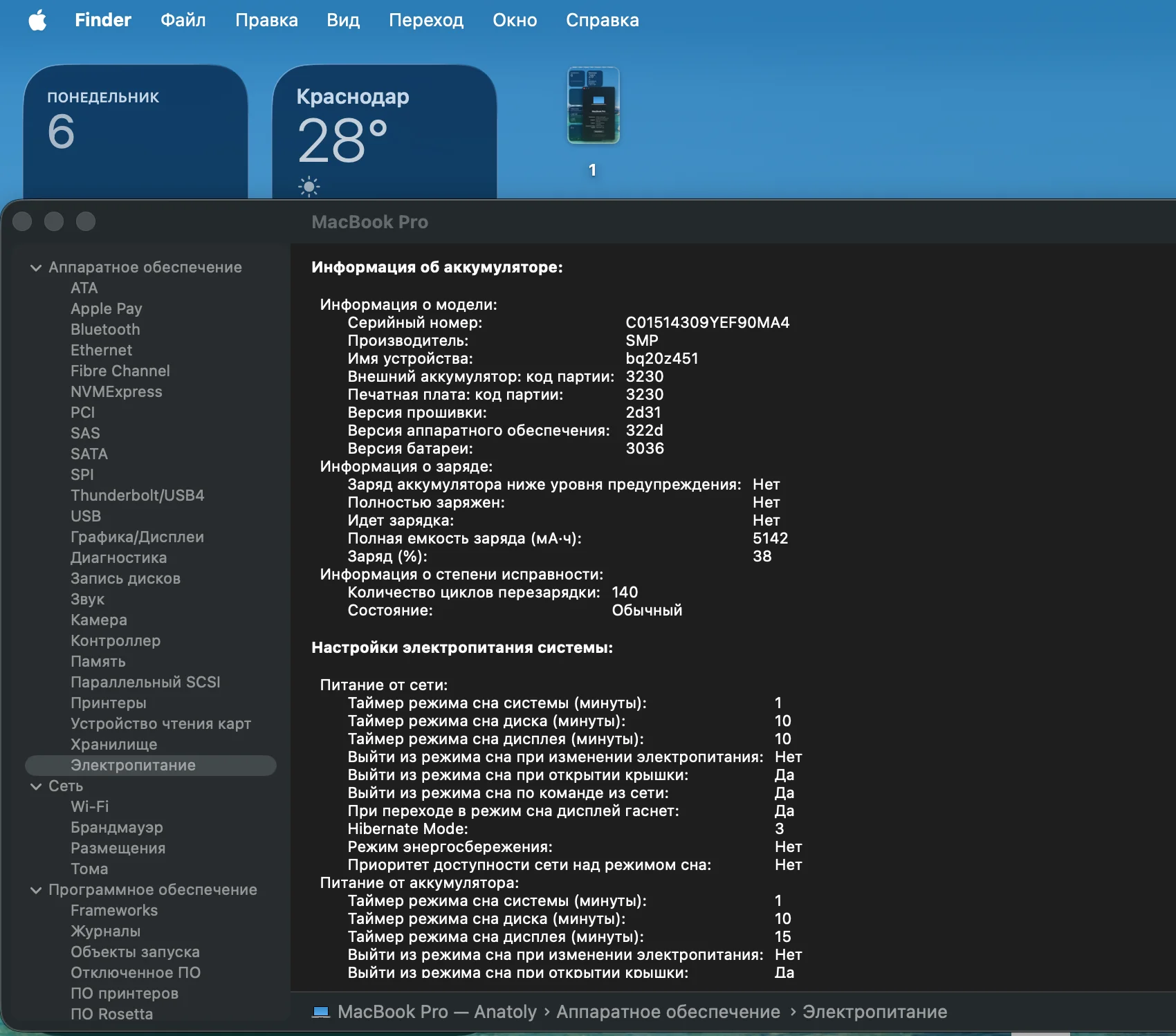Screen dimensions: 1176x1036
Task: Select Журналы in the sidebar
Action: [105, 932]
